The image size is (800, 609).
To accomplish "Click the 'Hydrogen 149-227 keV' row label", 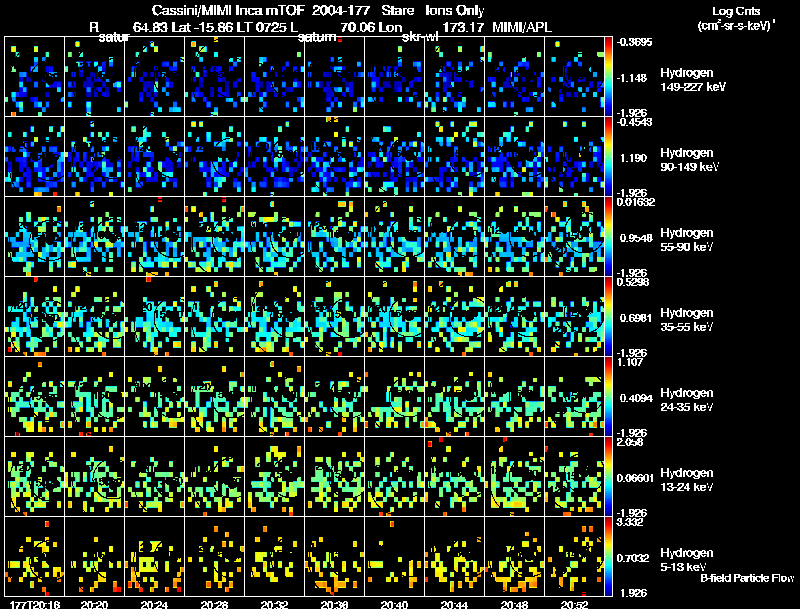I will [x=693, y=80].
